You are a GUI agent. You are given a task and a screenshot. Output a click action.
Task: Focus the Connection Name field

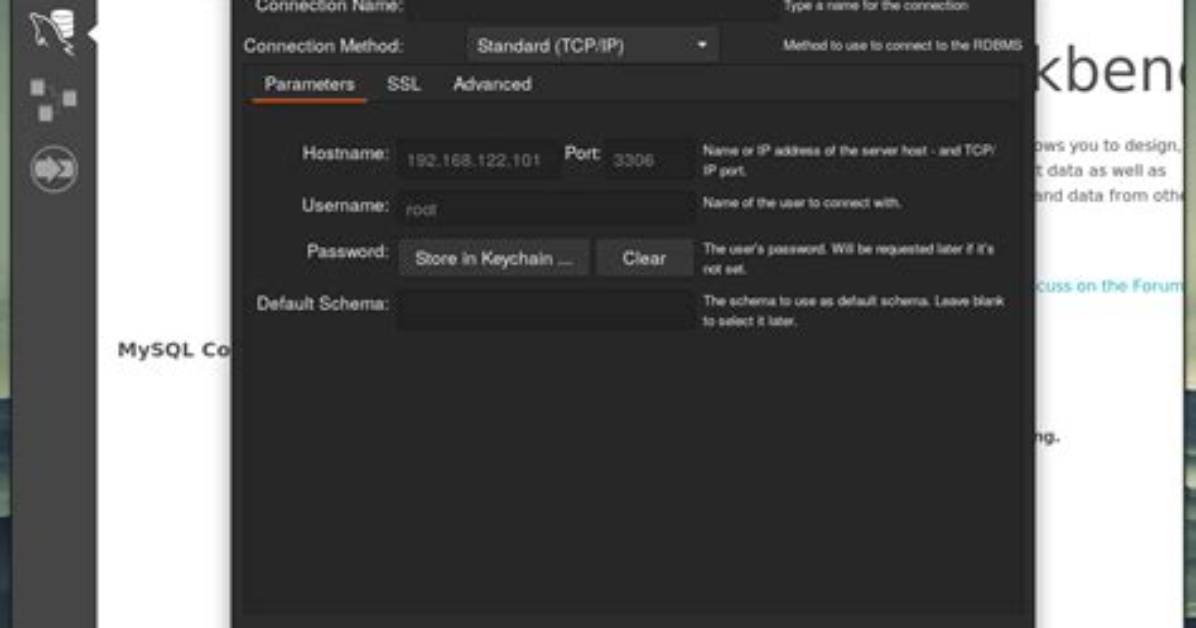pyautogui.click(x=593, y=7)
